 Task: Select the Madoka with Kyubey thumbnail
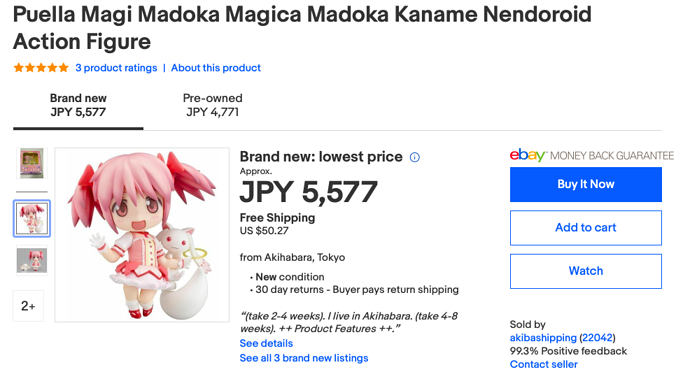32,218
